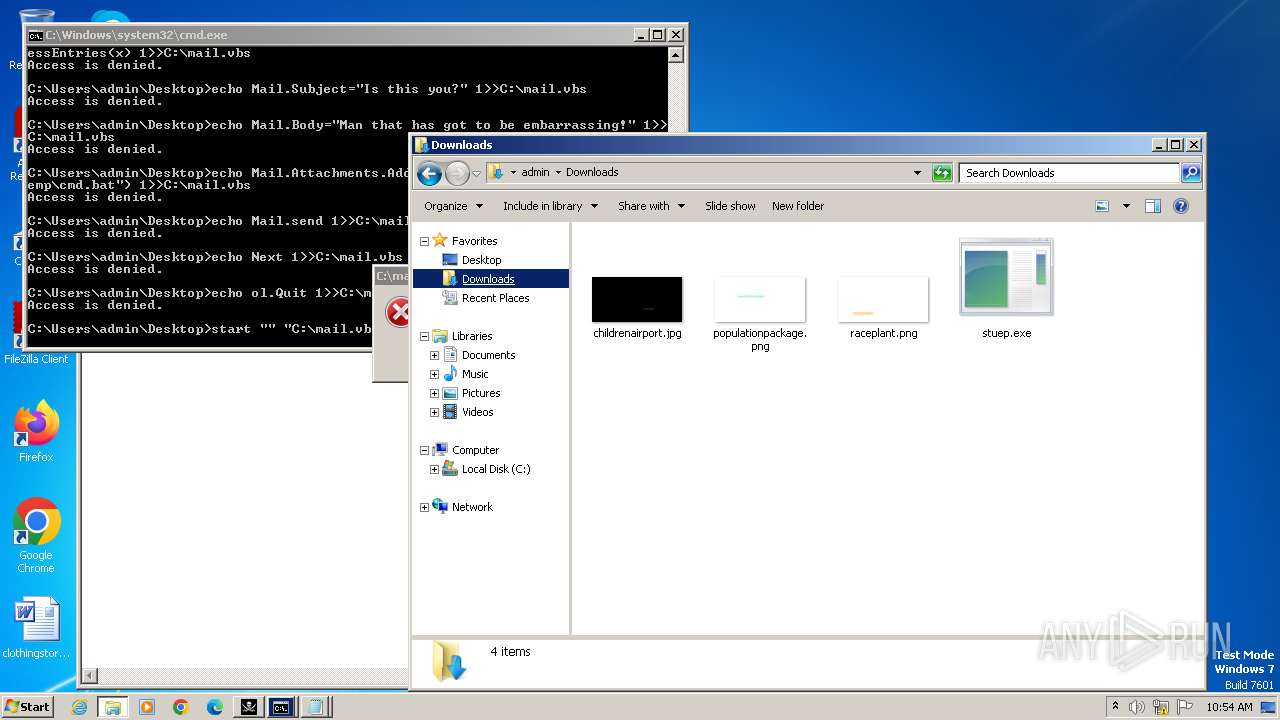Select Pictures library in tree
Image resolution: width=1280 pixels, height=720 pixels.
coord(481,393)
